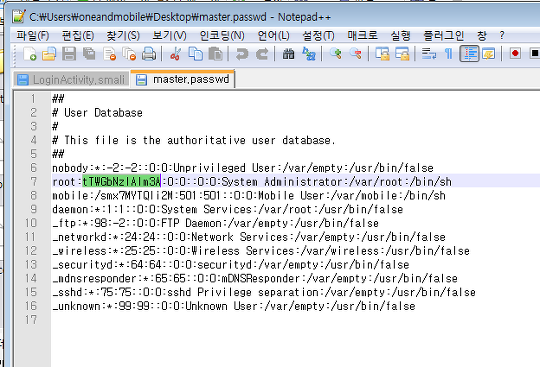
Task: Click highlighted root password hash tTWGbNzIAIm3A
Action: 121,181
